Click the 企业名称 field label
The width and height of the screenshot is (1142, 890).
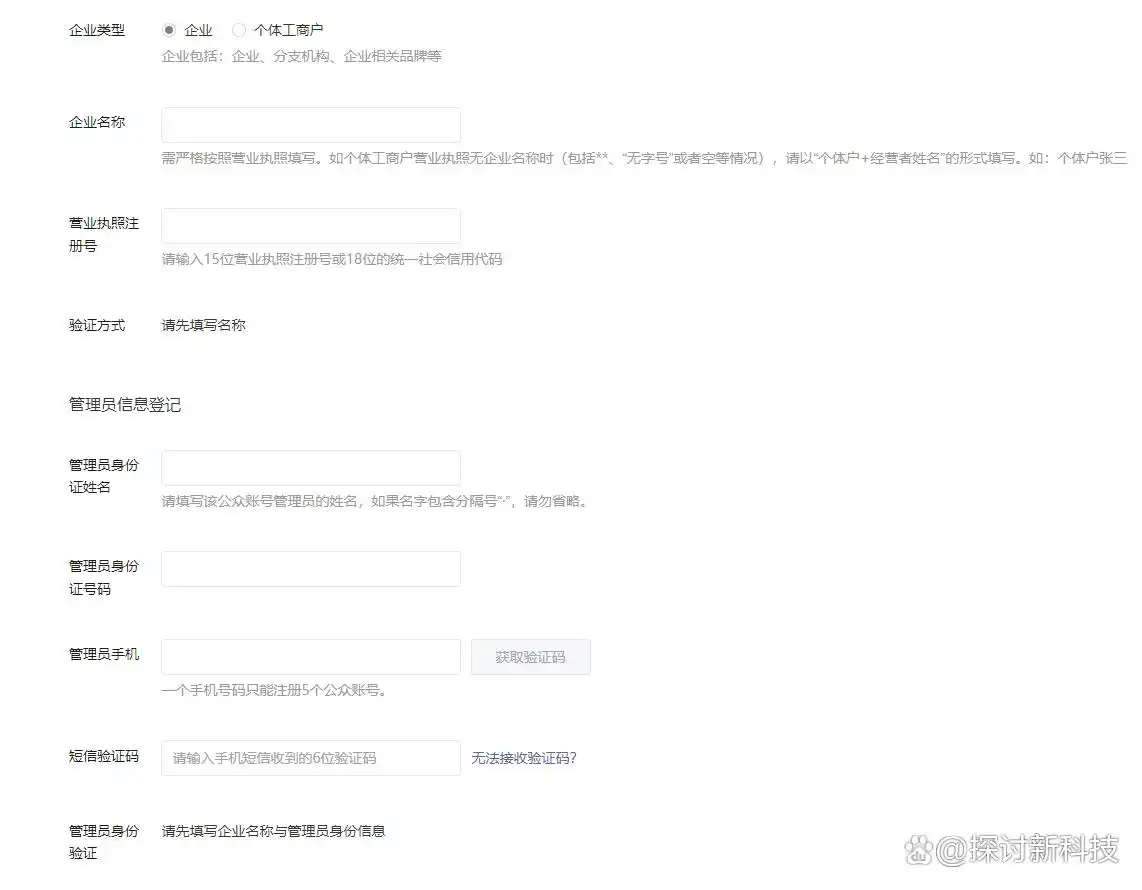pyautogui.click(x=97, y=122)
